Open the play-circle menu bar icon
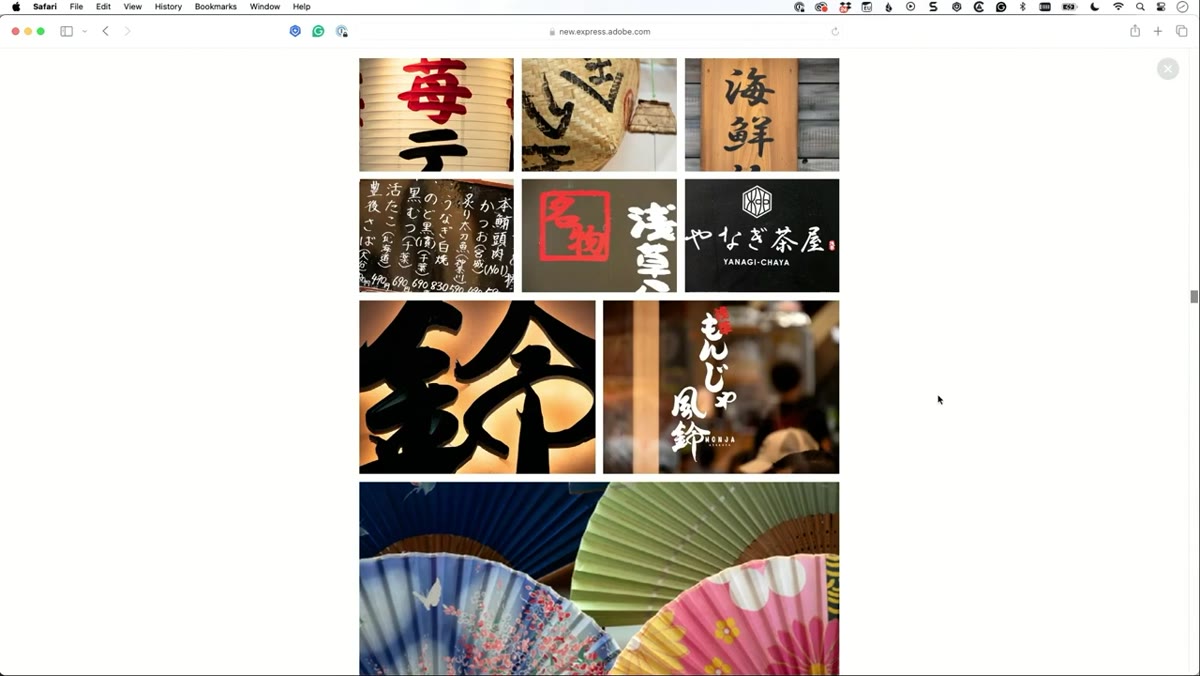The image size is (1200, 676). pos(910,6)
